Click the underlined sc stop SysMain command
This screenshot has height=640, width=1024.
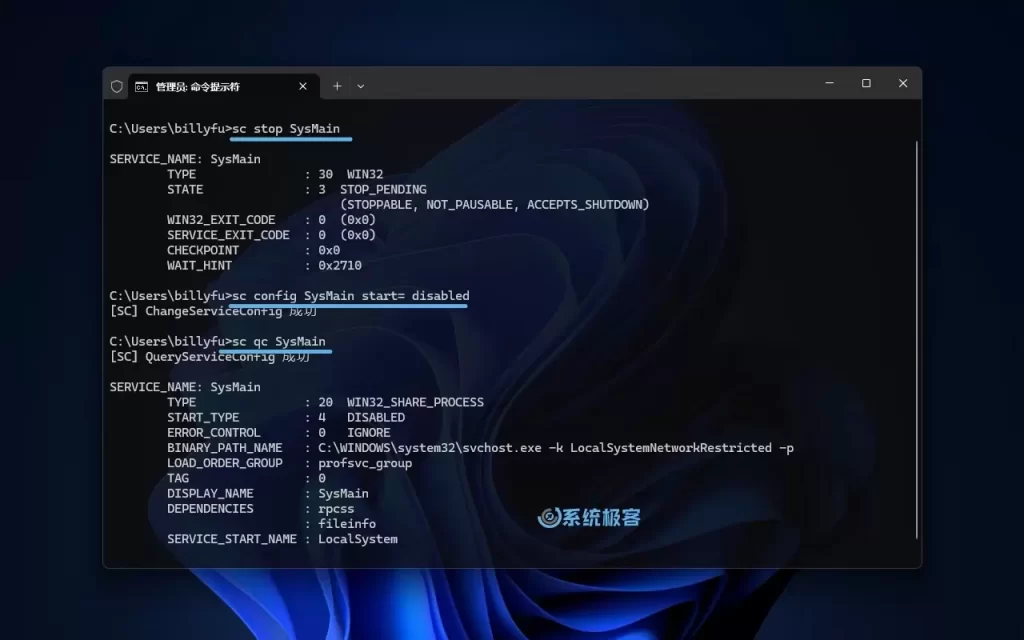tap(290, 128)
